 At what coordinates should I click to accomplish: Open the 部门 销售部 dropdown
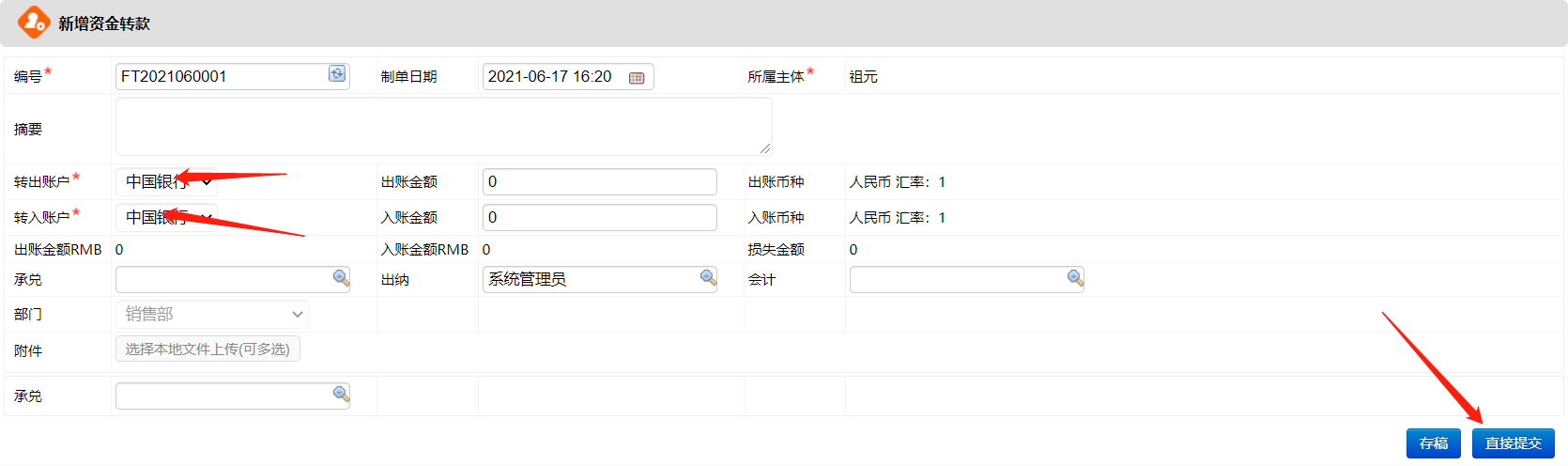(x=212, y=314)
